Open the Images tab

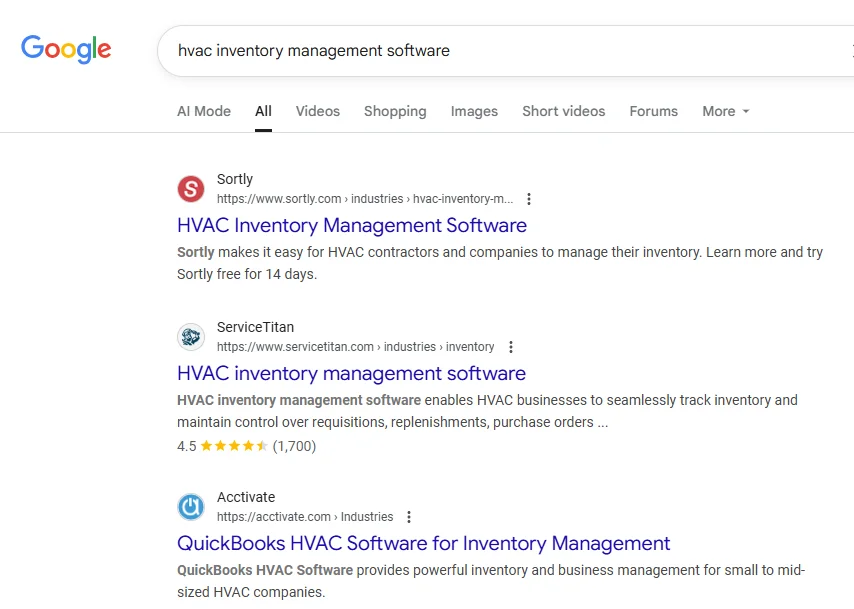pos(474,111)
